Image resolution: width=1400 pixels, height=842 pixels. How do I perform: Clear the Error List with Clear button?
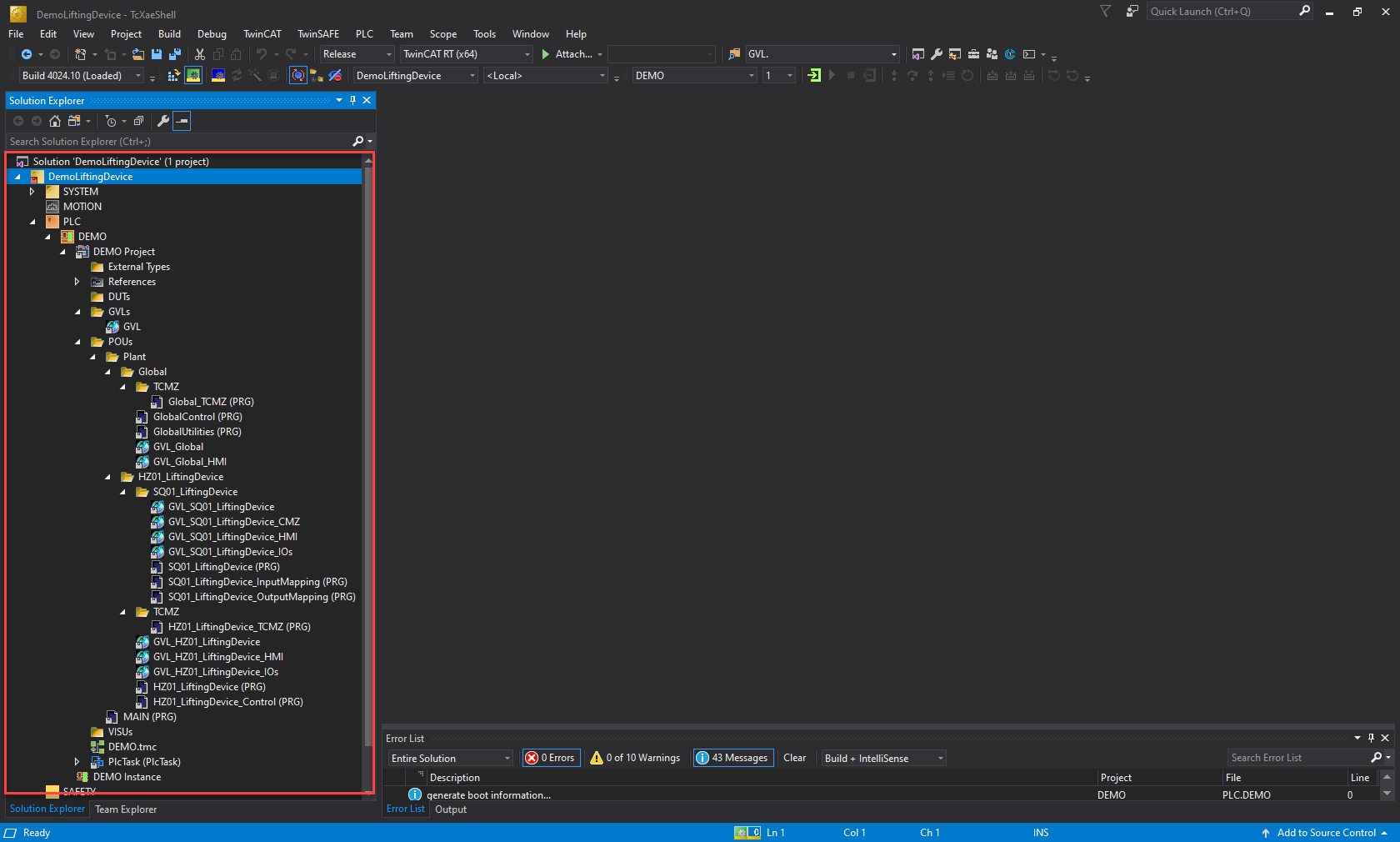click(x=794, y=758)
